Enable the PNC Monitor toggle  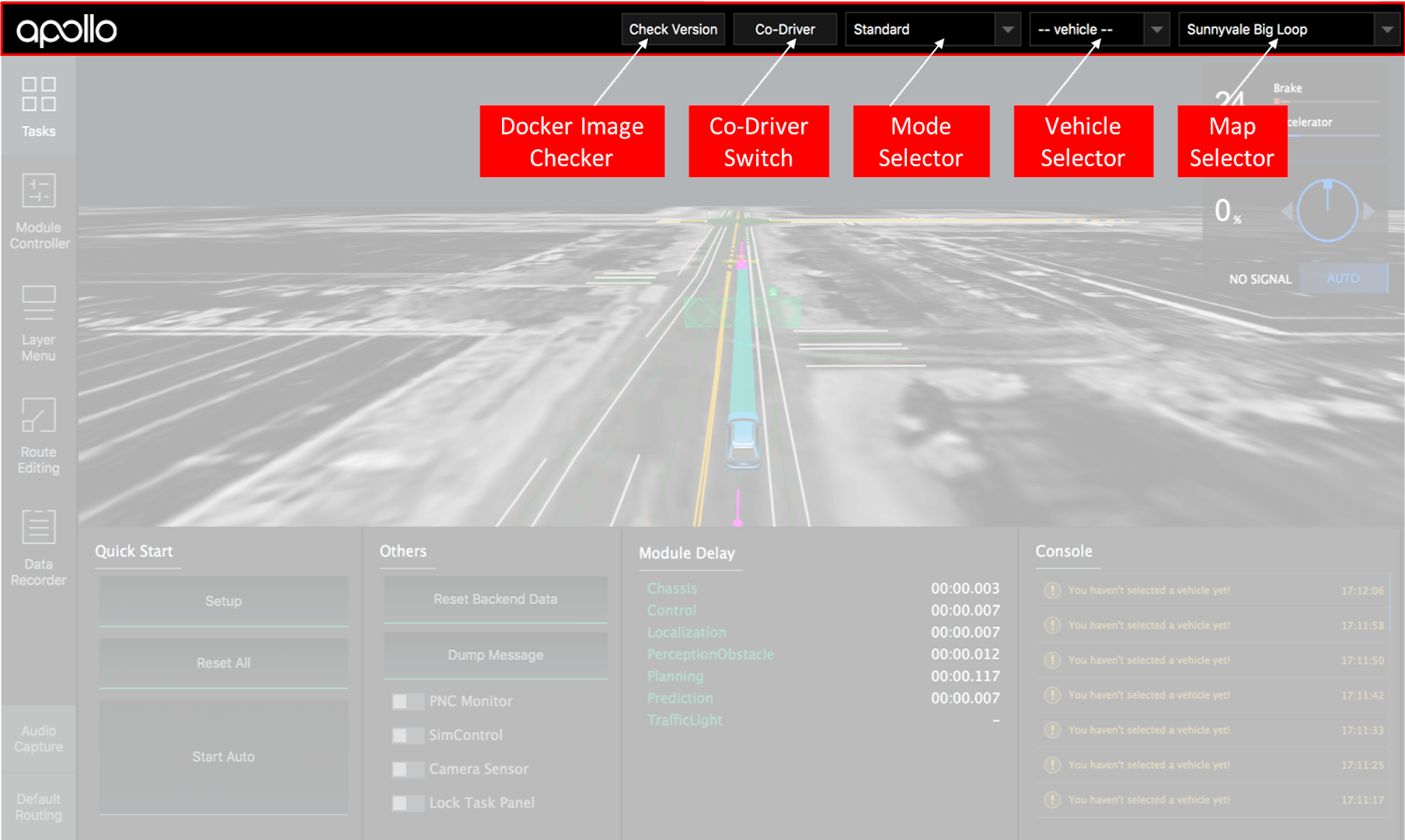(407, 700)
